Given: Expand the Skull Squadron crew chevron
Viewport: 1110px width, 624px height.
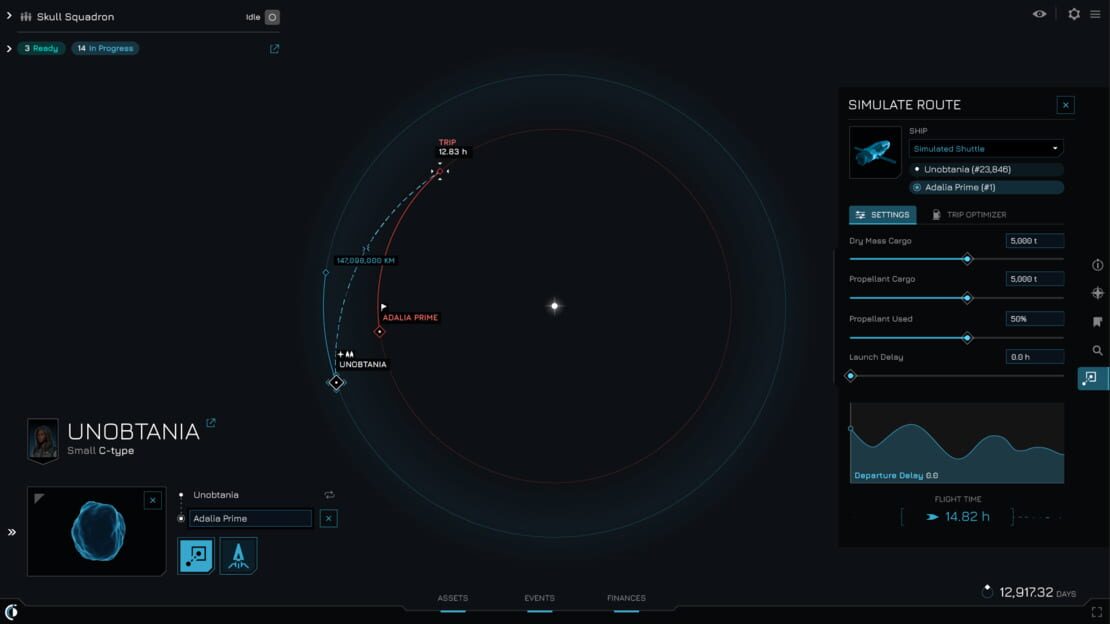Looking at the screenshot, I should (9, 16).
